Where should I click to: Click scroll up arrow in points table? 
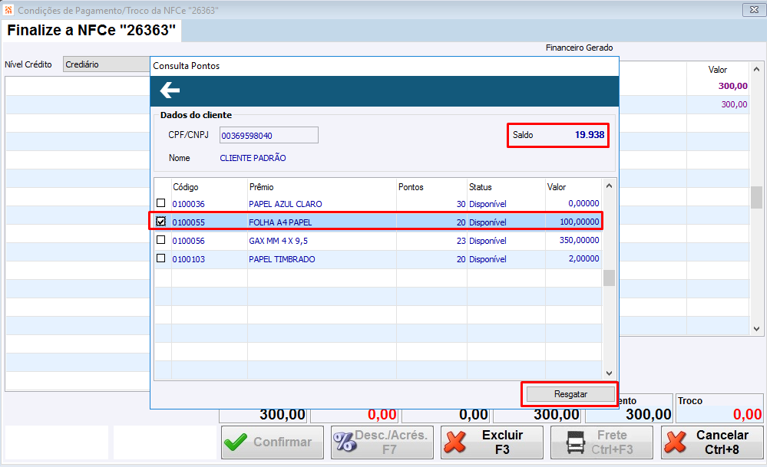coord(609,186)
